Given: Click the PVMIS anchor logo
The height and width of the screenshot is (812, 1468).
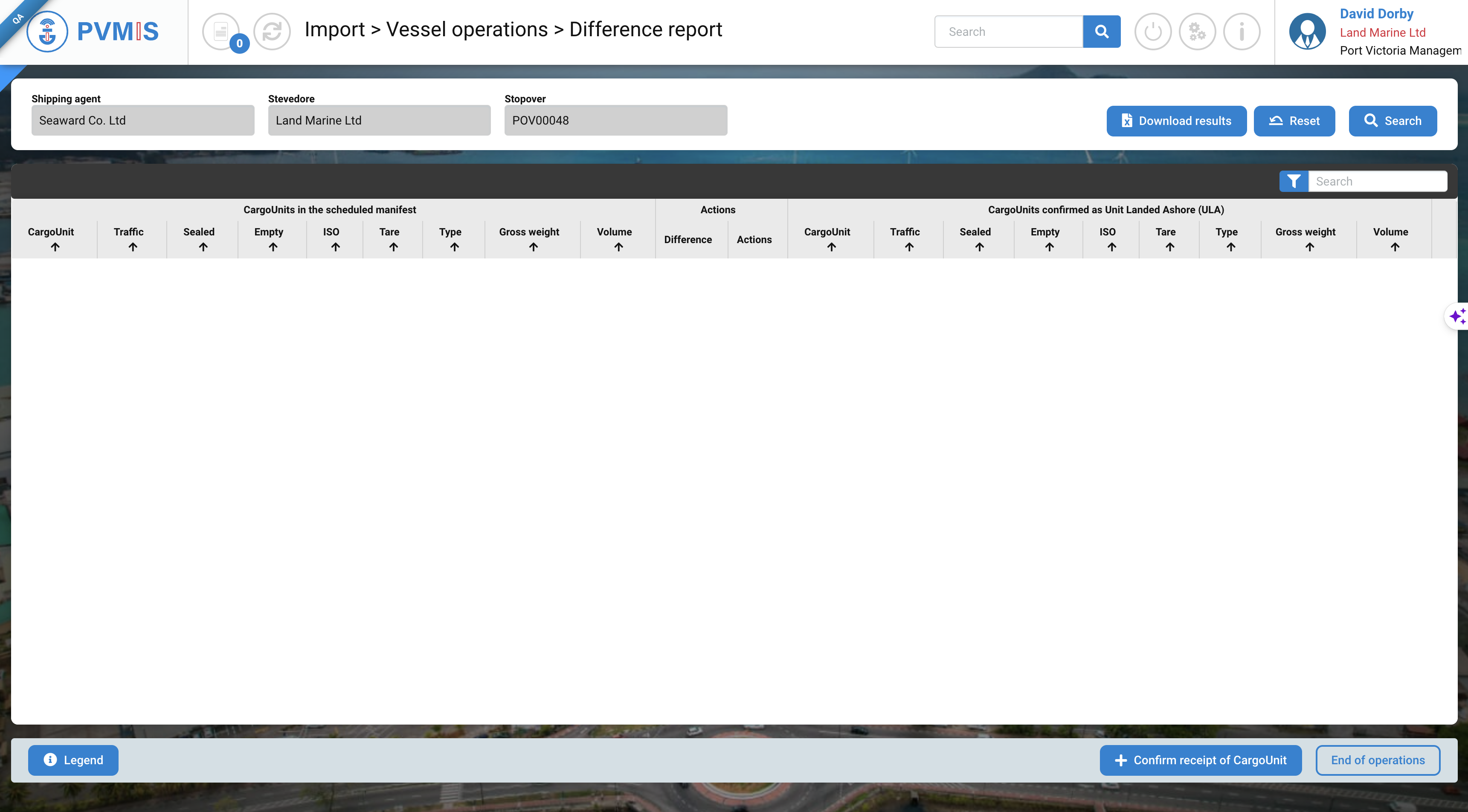Looking at the screenshot, I should click(x=47, y=32).
